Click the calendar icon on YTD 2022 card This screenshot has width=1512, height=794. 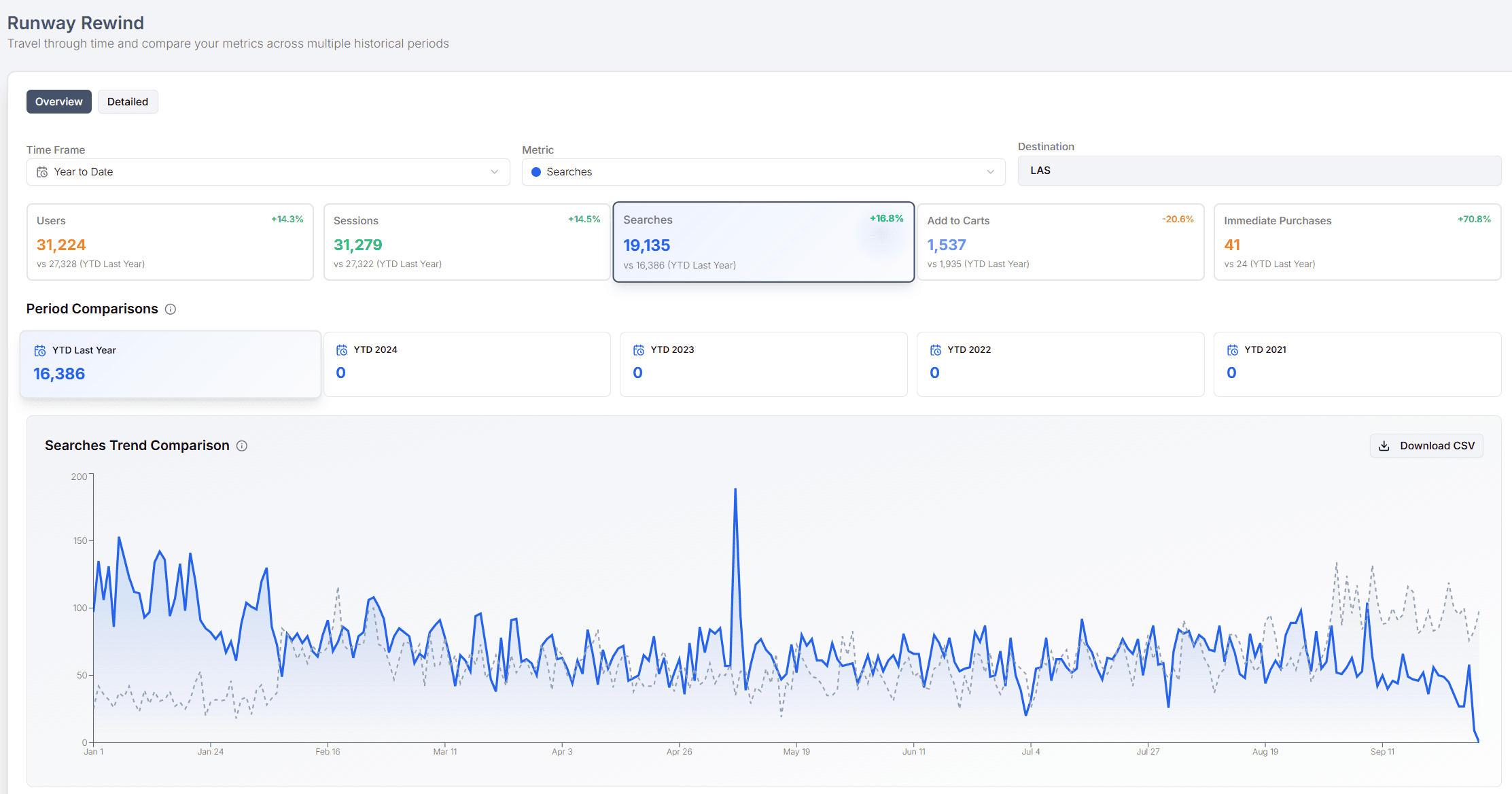[936, 350]
